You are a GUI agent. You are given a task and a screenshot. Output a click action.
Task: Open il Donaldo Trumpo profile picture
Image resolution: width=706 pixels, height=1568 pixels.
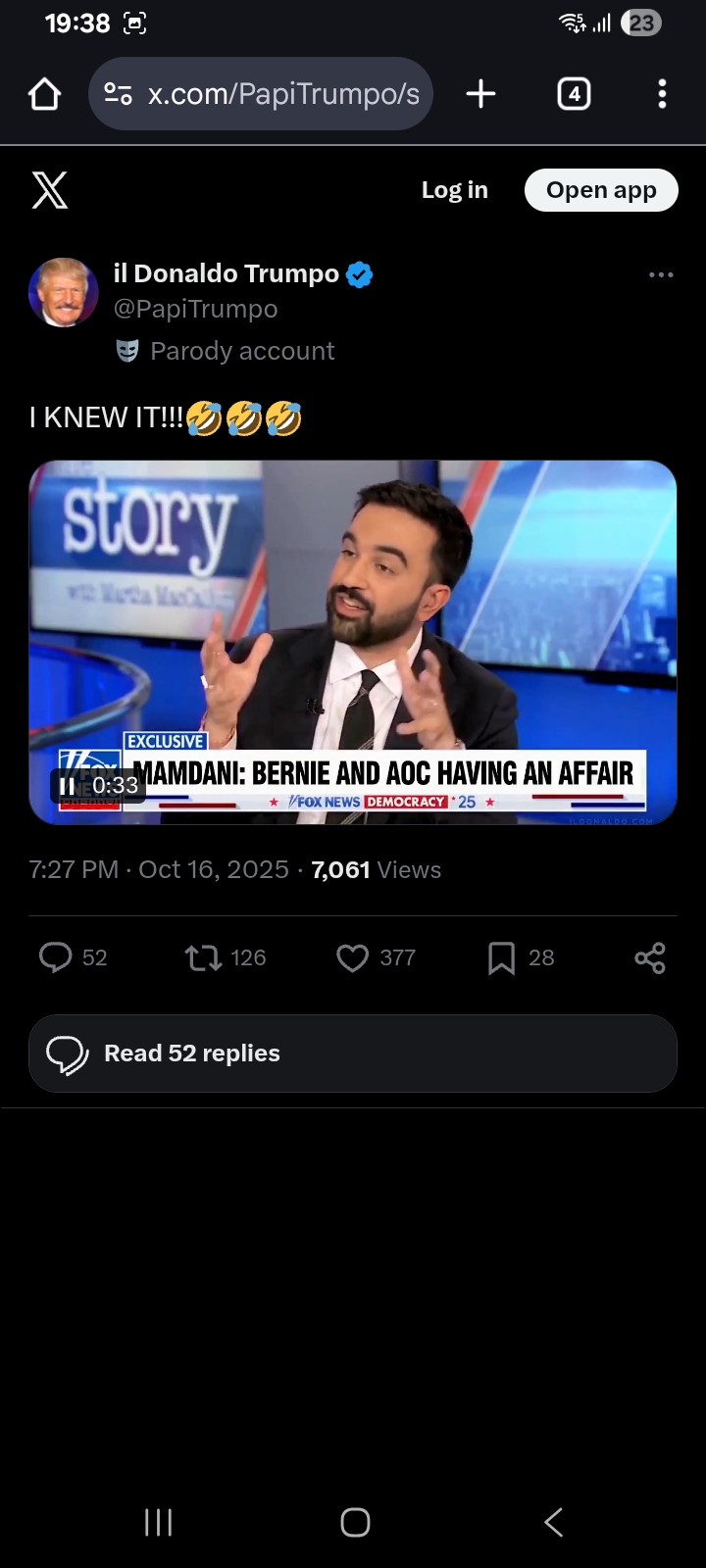click(64, 292)
